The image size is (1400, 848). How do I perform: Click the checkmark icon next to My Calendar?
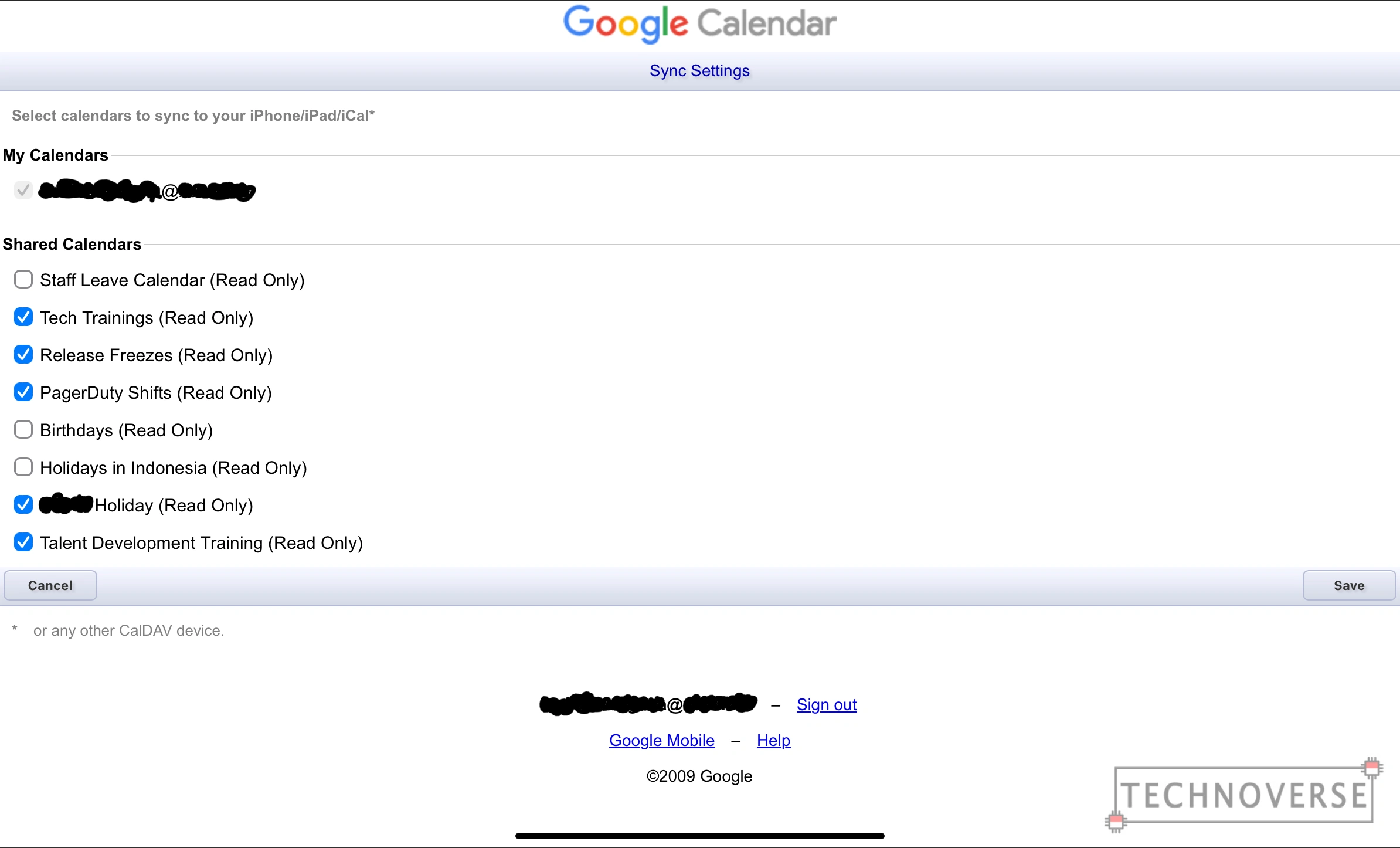(x=22, y=190)
